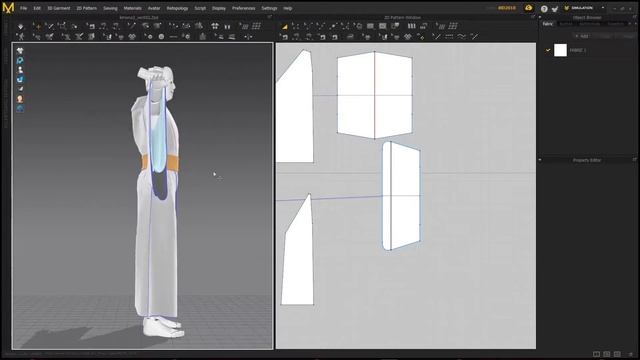The width and height of the screenshot is (640, 360).
Task: Click the bottom blue round icon in 3D viewport sidebar
Action: point(20,109)
